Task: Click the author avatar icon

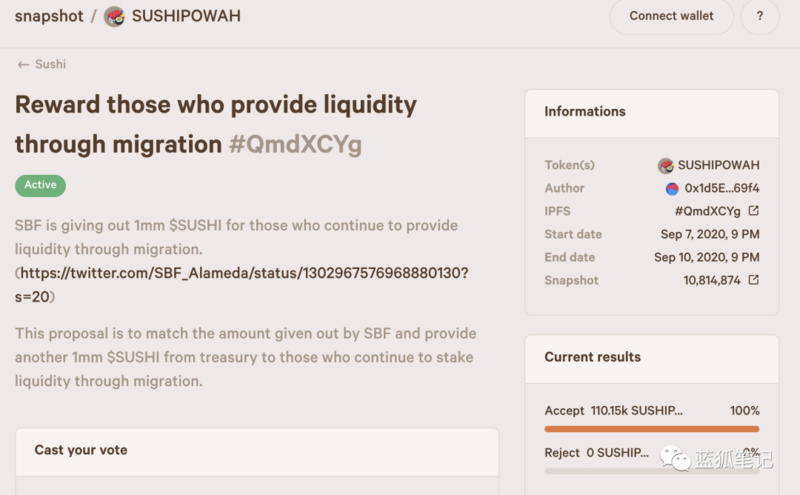Action: [672, 189]
